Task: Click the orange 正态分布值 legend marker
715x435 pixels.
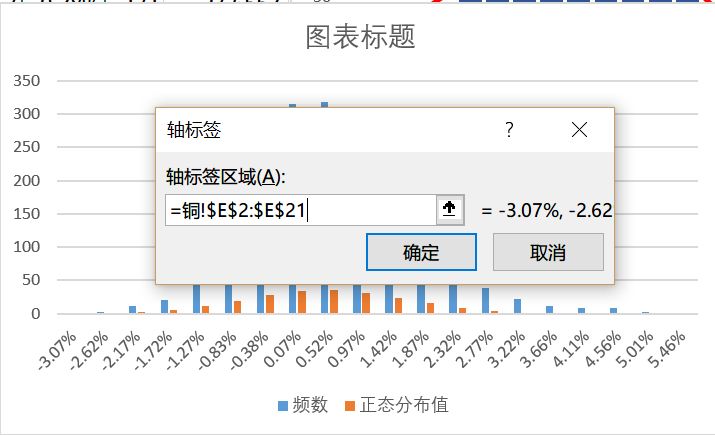Action: tap(350, 405)
